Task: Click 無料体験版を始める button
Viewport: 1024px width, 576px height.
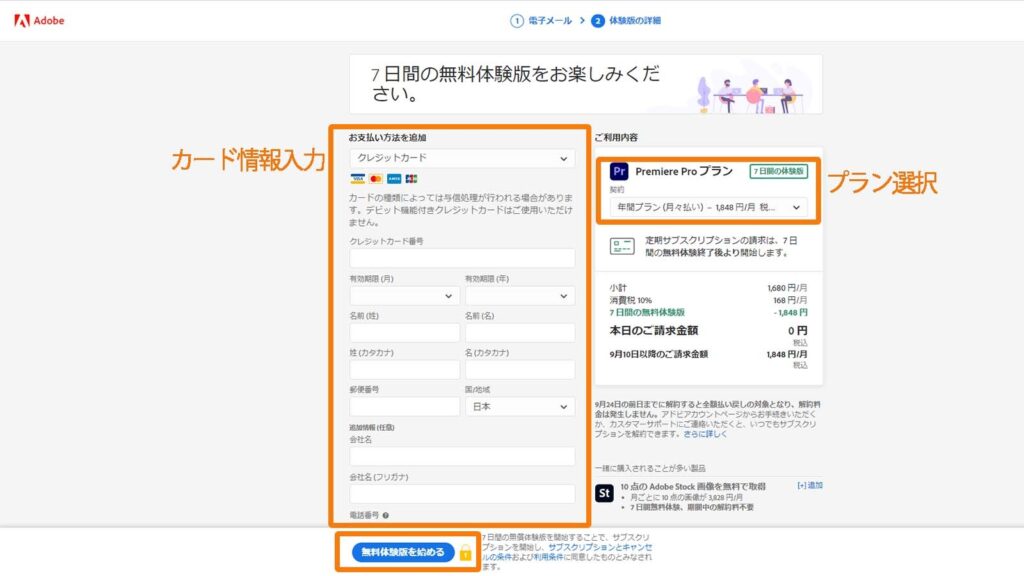Action: 403,552
